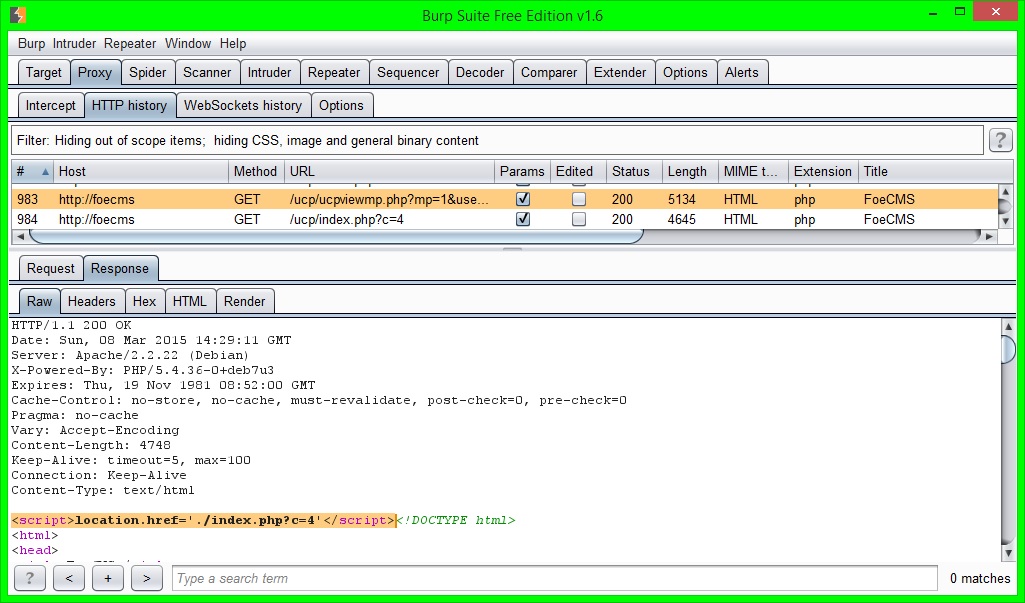Minimize the Burp Suite window
This screenshot has height=603, width=1025.
pyautogui.click(x=933, y=13)
